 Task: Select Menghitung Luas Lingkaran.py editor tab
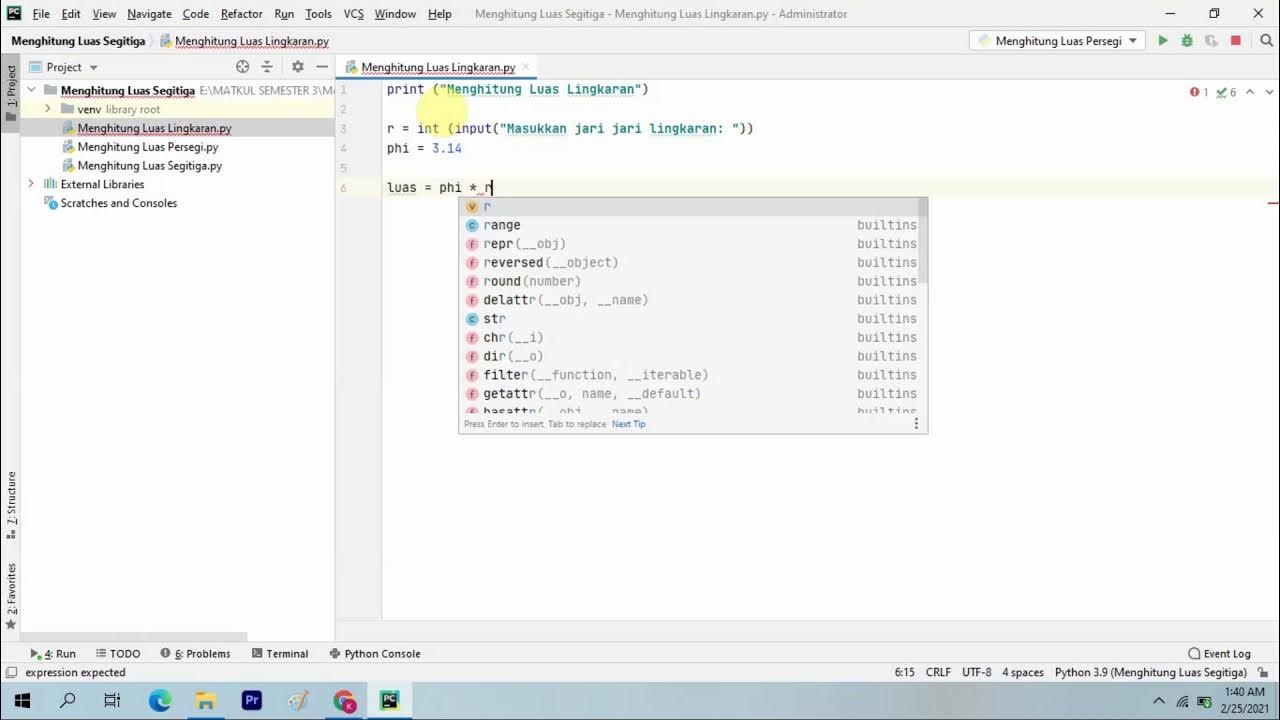[x=438, y=67]
